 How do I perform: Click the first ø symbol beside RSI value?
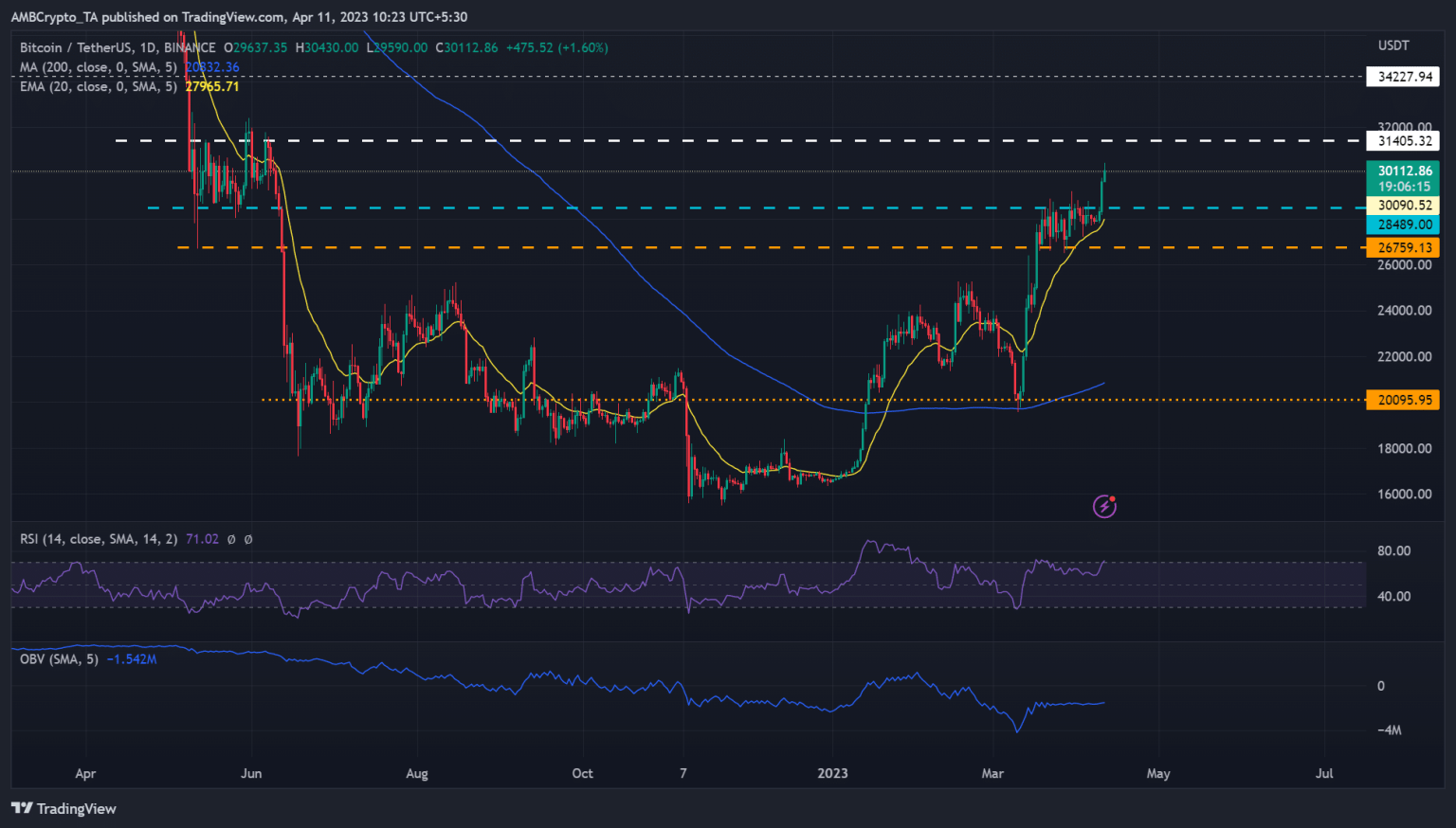[x=232, y=539]
